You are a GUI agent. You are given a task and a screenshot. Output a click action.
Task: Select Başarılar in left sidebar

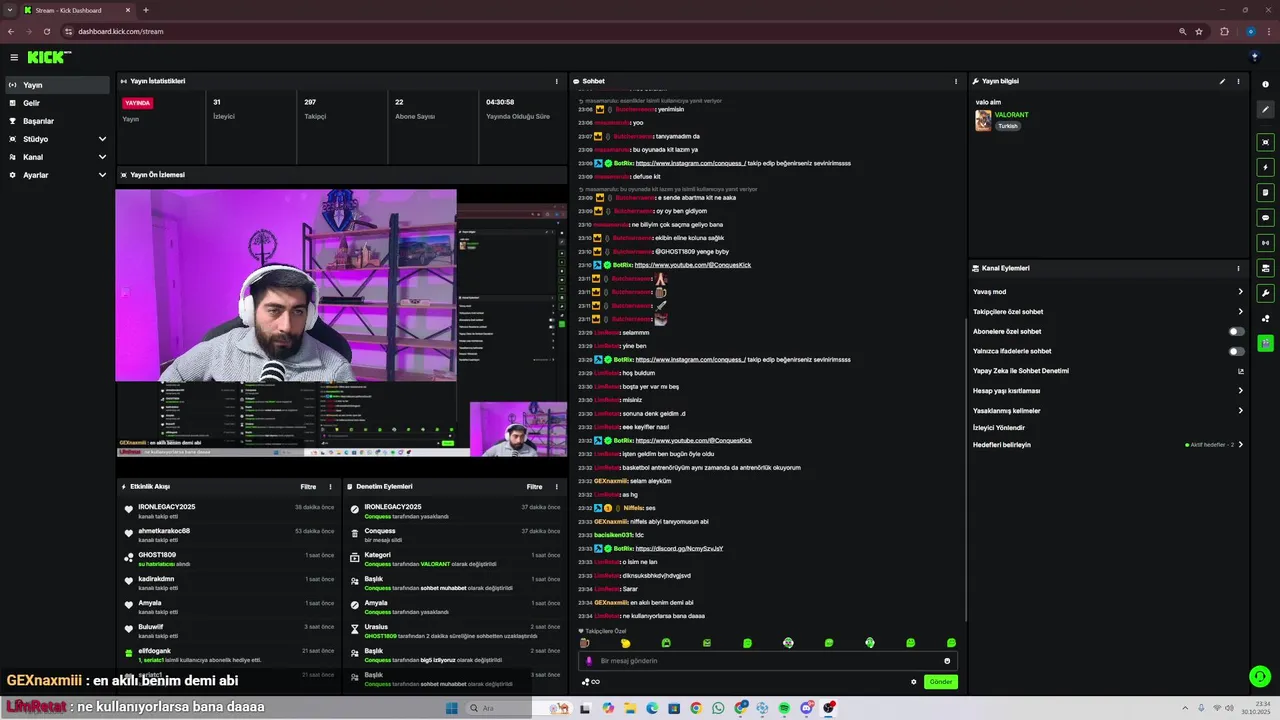[57, 121]
